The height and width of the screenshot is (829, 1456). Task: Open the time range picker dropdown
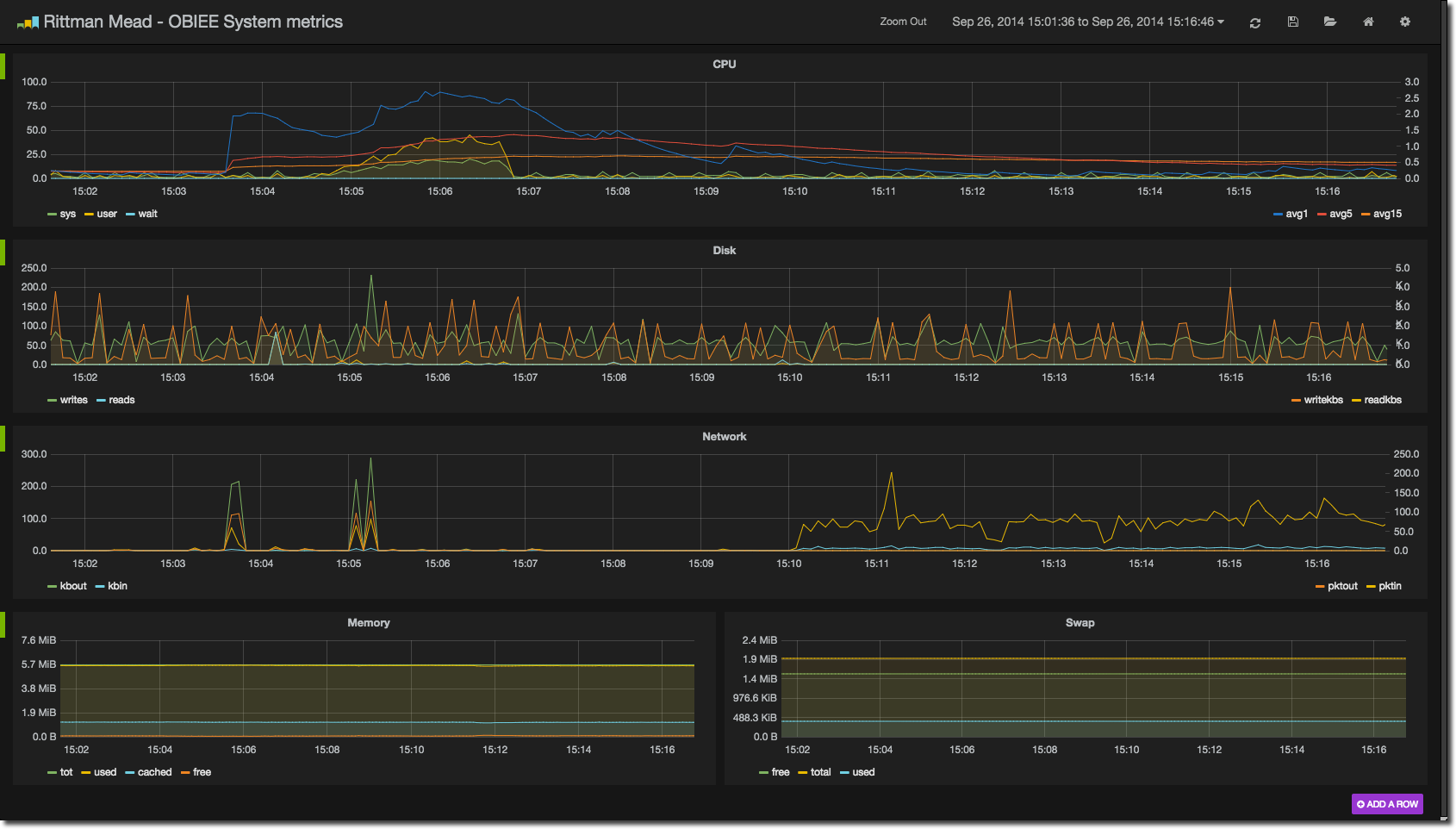click(1087, 22)
